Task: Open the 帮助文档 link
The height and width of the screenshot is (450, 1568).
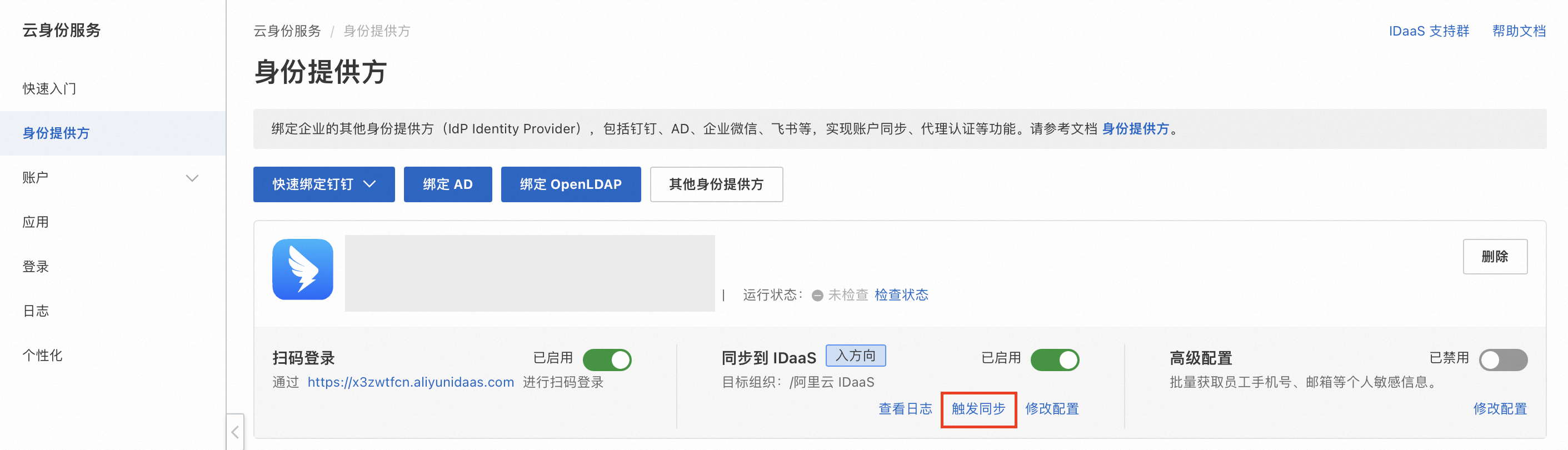Action: pos(1519,31)
